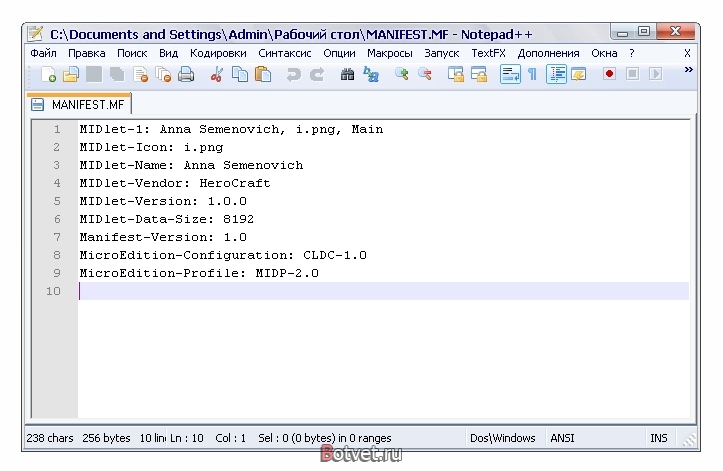
Task: Maximize the Notepad++ window
Action: pos(644,32)
